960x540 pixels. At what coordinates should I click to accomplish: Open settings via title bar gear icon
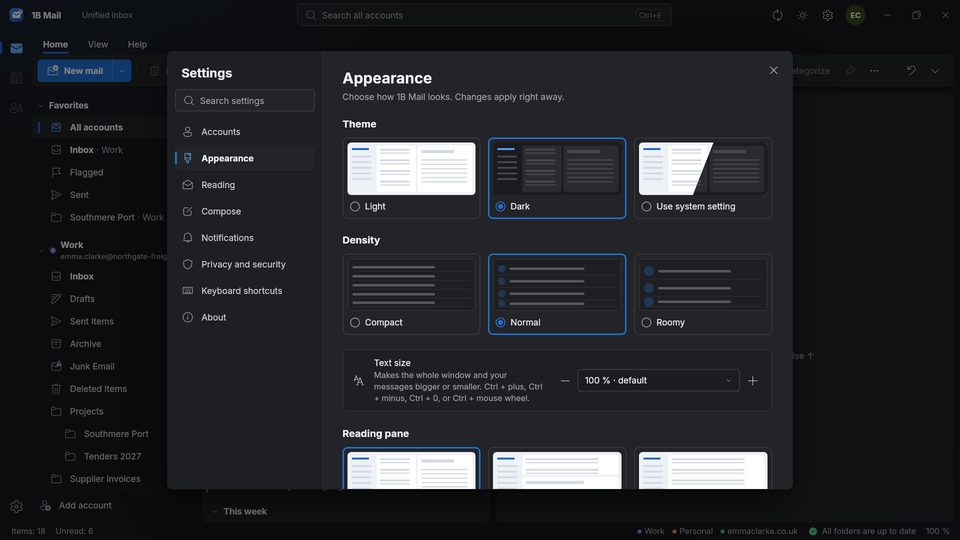click(x=827, y=15)
